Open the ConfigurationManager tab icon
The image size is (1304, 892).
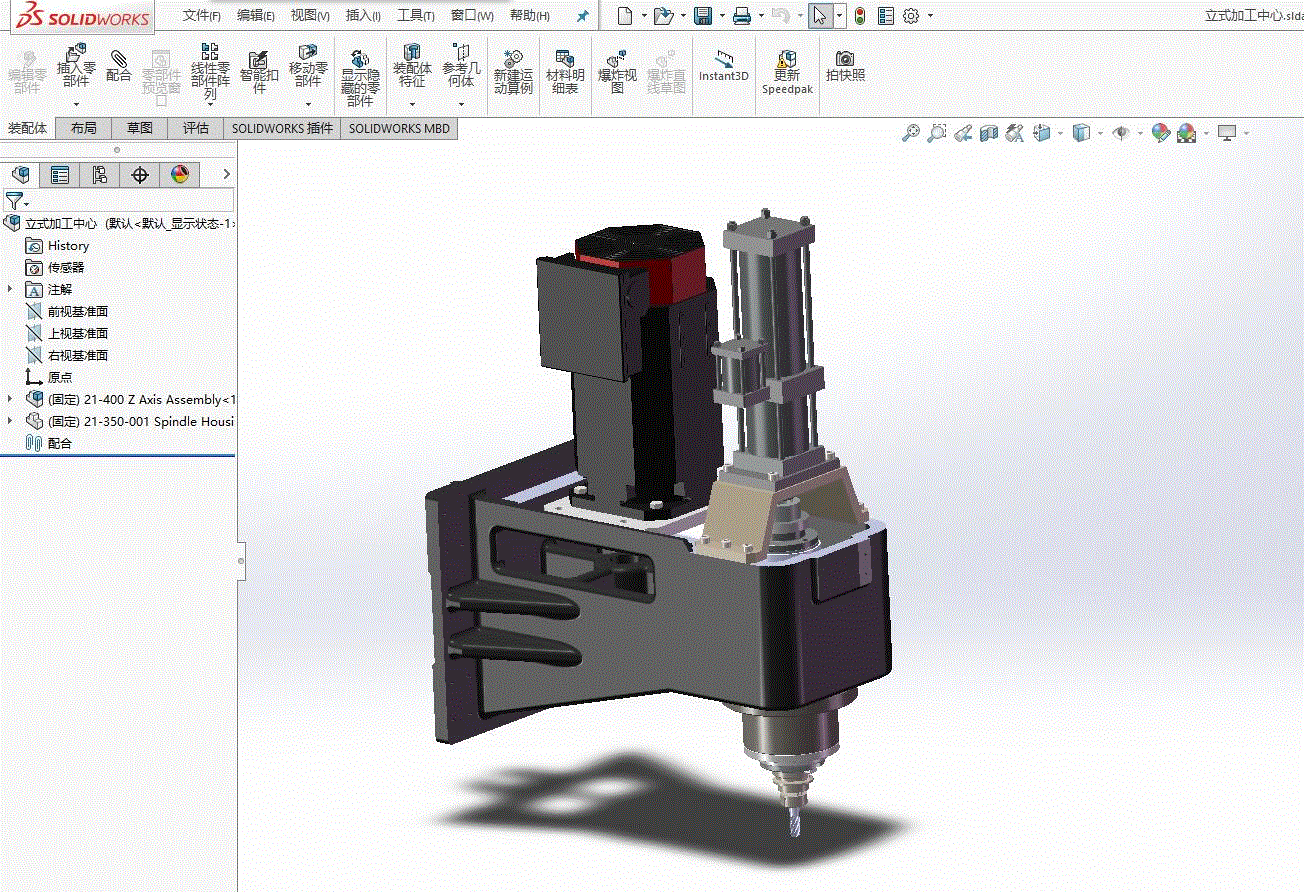click(x=100, y=175)
